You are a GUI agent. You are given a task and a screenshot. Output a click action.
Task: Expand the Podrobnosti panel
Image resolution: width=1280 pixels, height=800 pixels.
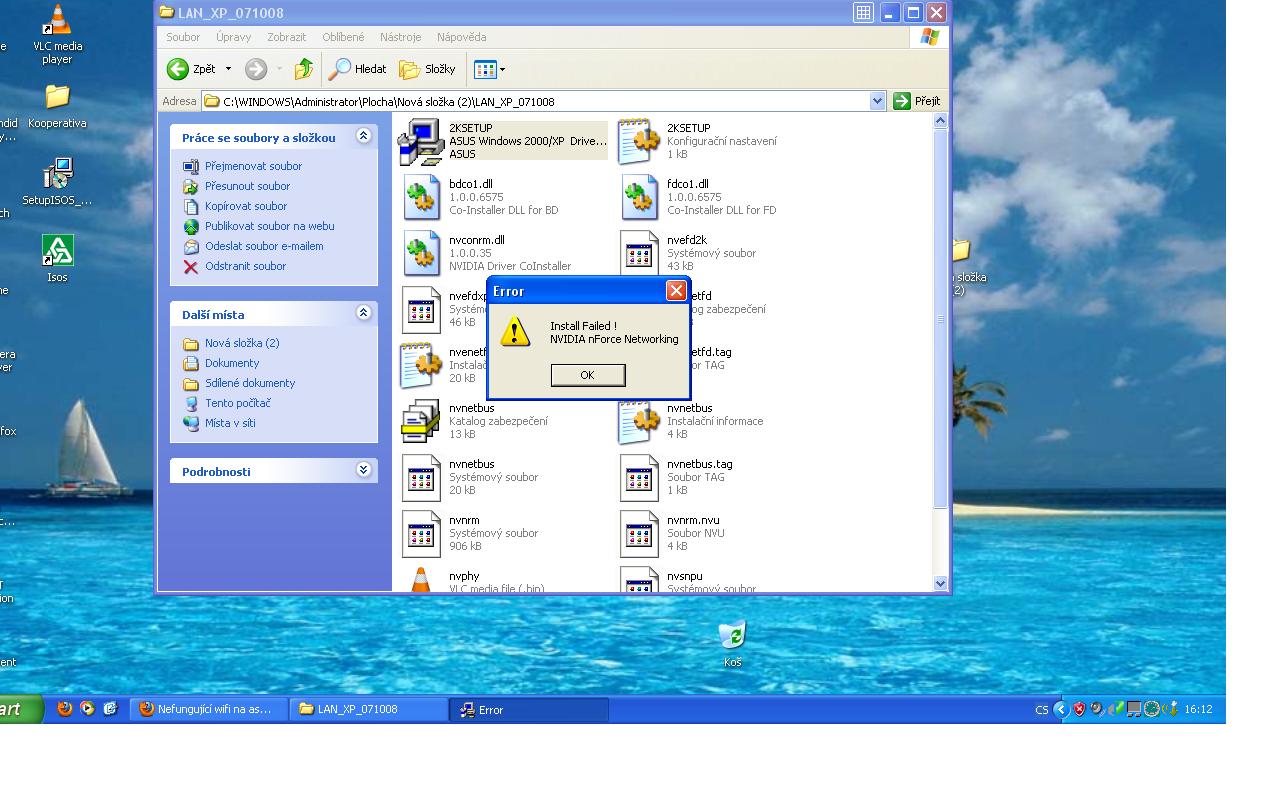[x=363, y=470]
